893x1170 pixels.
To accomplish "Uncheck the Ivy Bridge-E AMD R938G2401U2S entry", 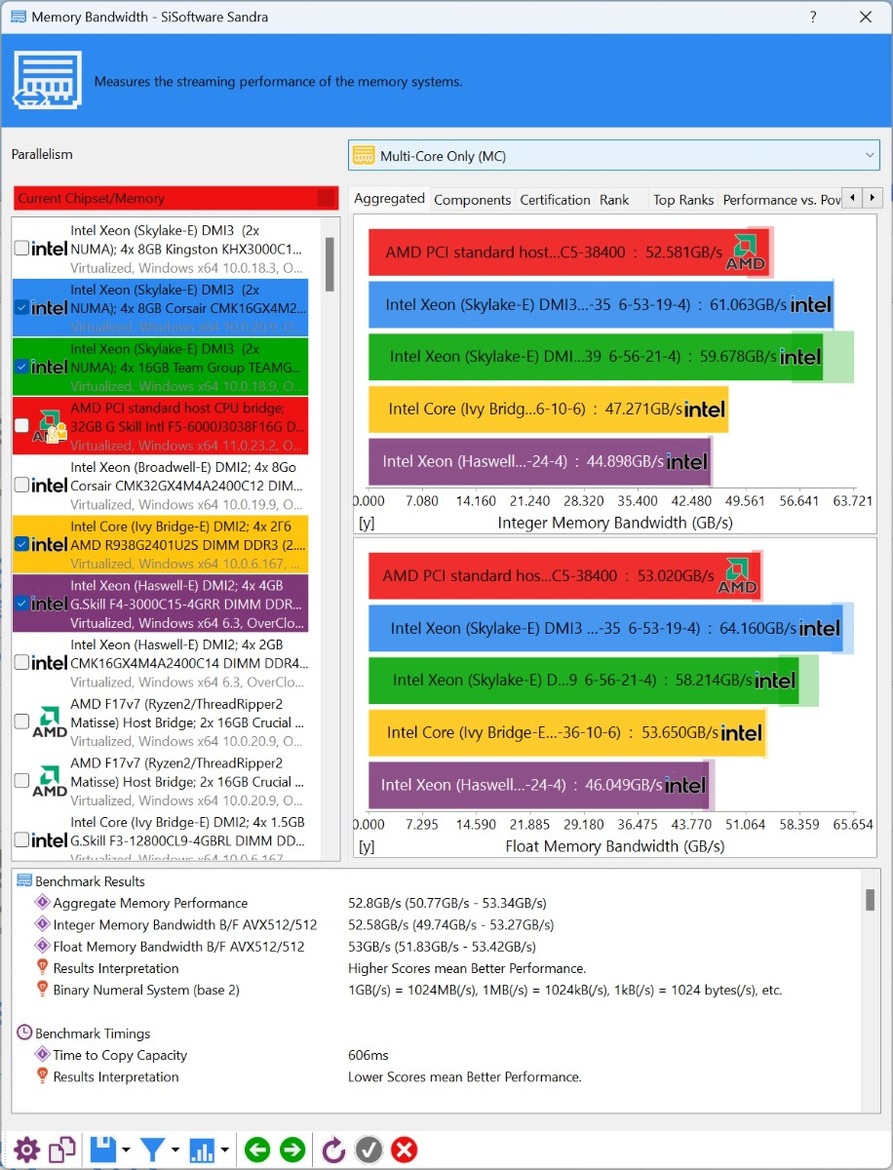I will (x=22, y=544).
